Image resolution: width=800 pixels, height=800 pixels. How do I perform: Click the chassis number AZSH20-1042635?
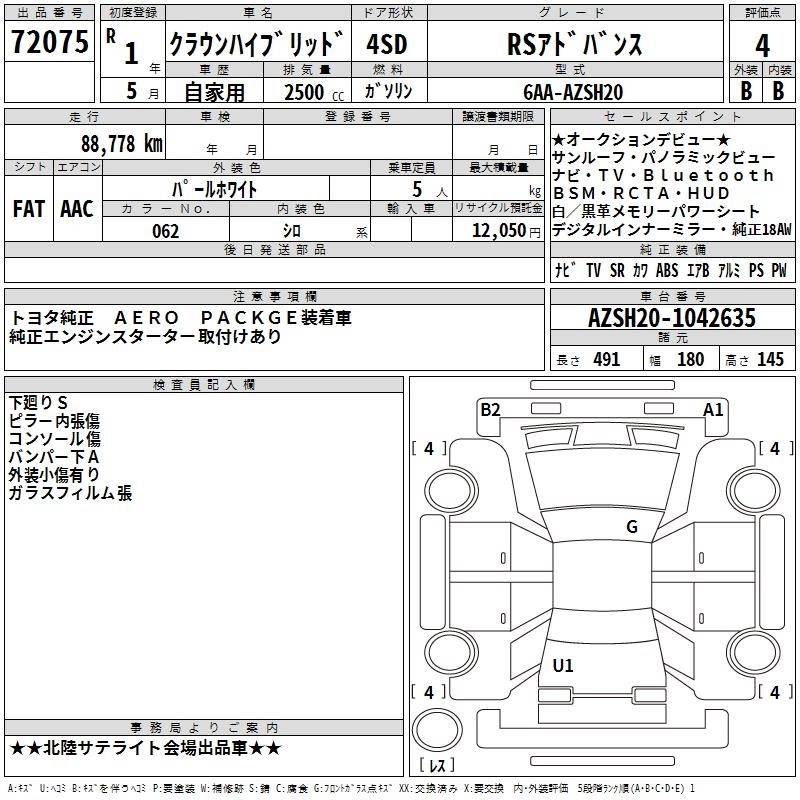[x=671, y=318]
